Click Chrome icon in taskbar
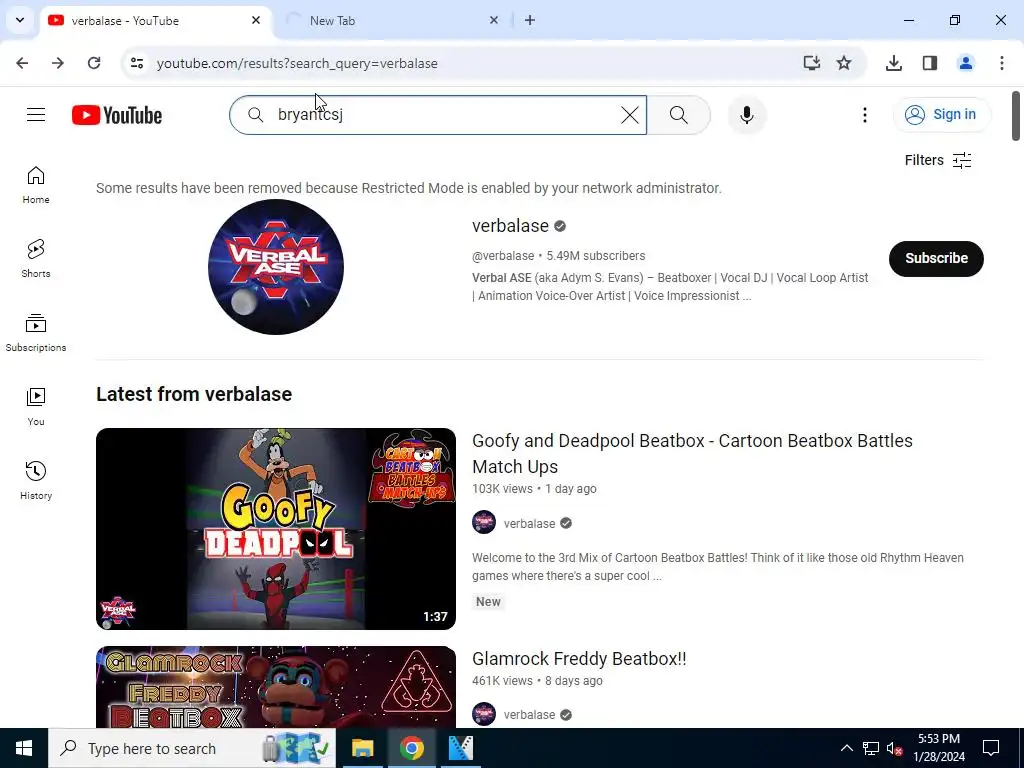This screenshot has height=768, width=1024. click(x=411, y=748)
